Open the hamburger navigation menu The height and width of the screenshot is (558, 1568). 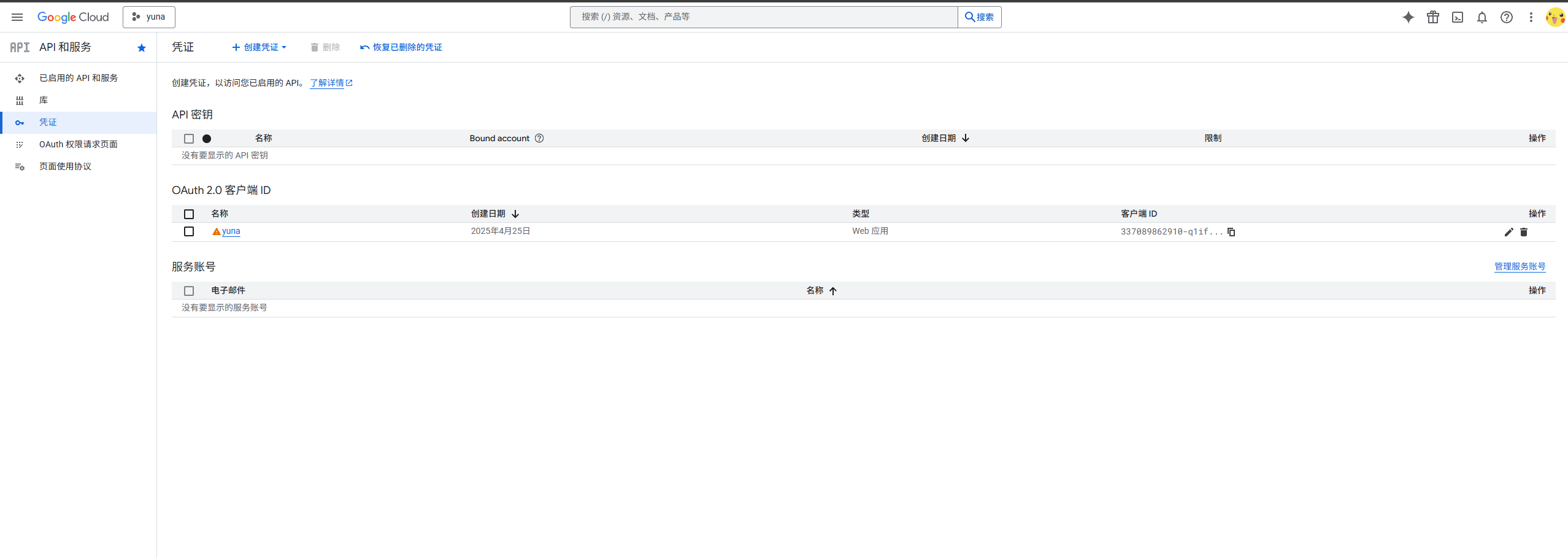tap(17, 17)
